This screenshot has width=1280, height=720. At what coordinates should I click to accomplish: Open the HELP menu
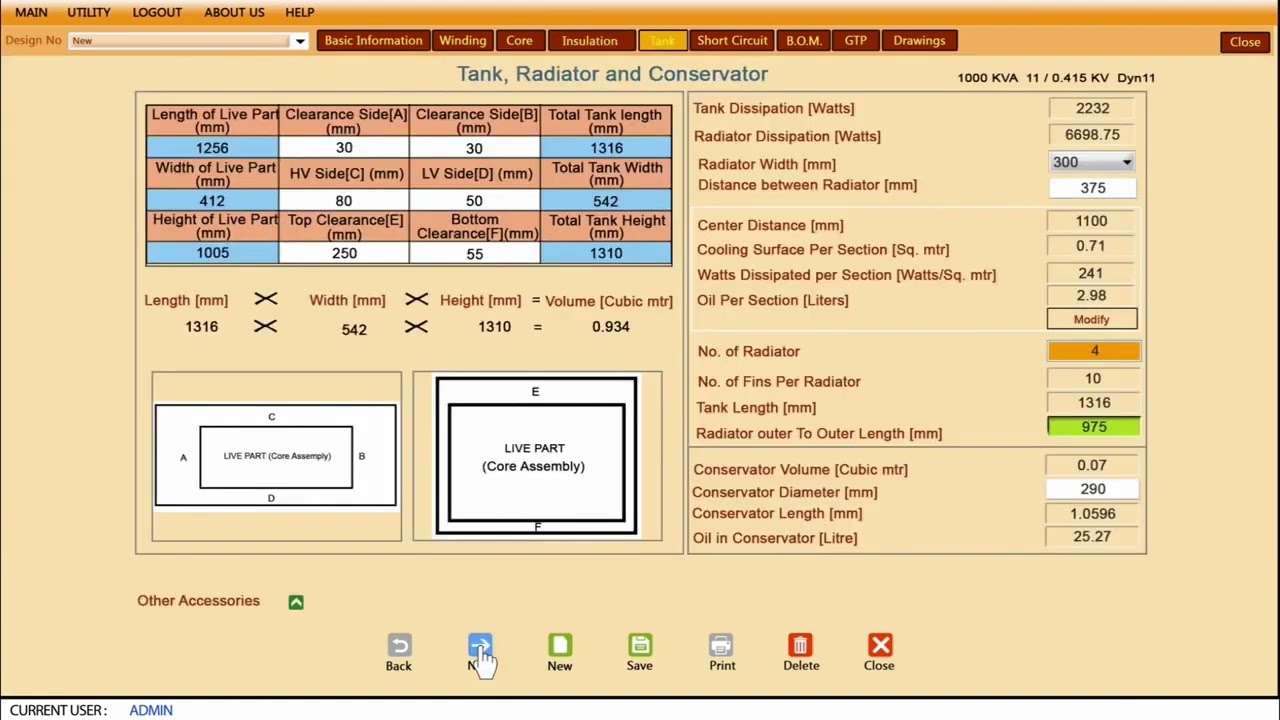[x=300, y=12]
